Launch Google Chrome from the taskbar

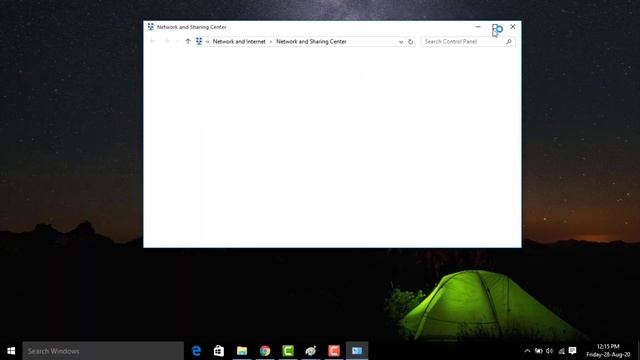265,351
